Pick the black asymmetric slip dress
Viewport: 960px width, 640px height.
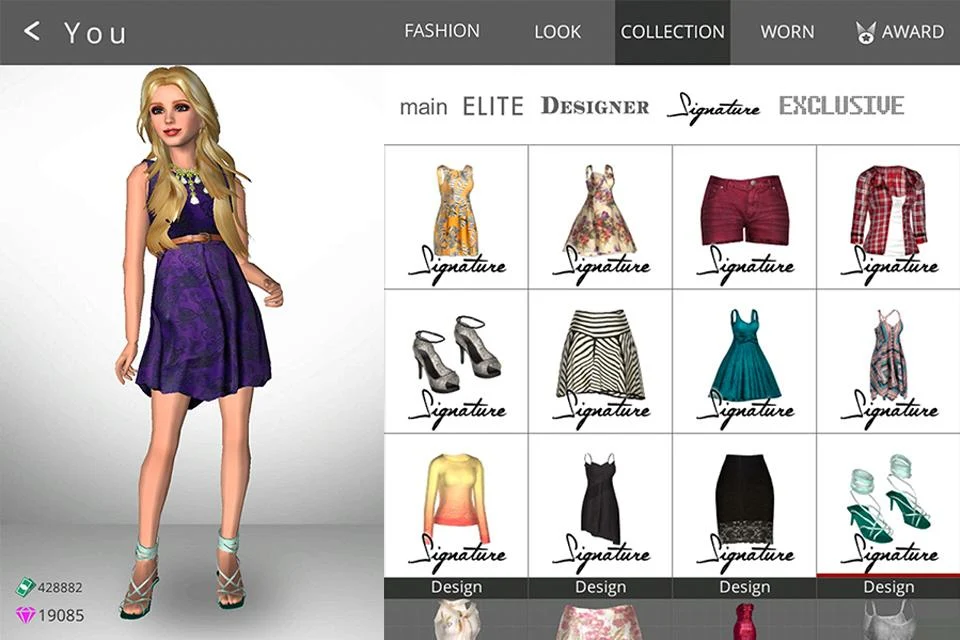[600, 505]
